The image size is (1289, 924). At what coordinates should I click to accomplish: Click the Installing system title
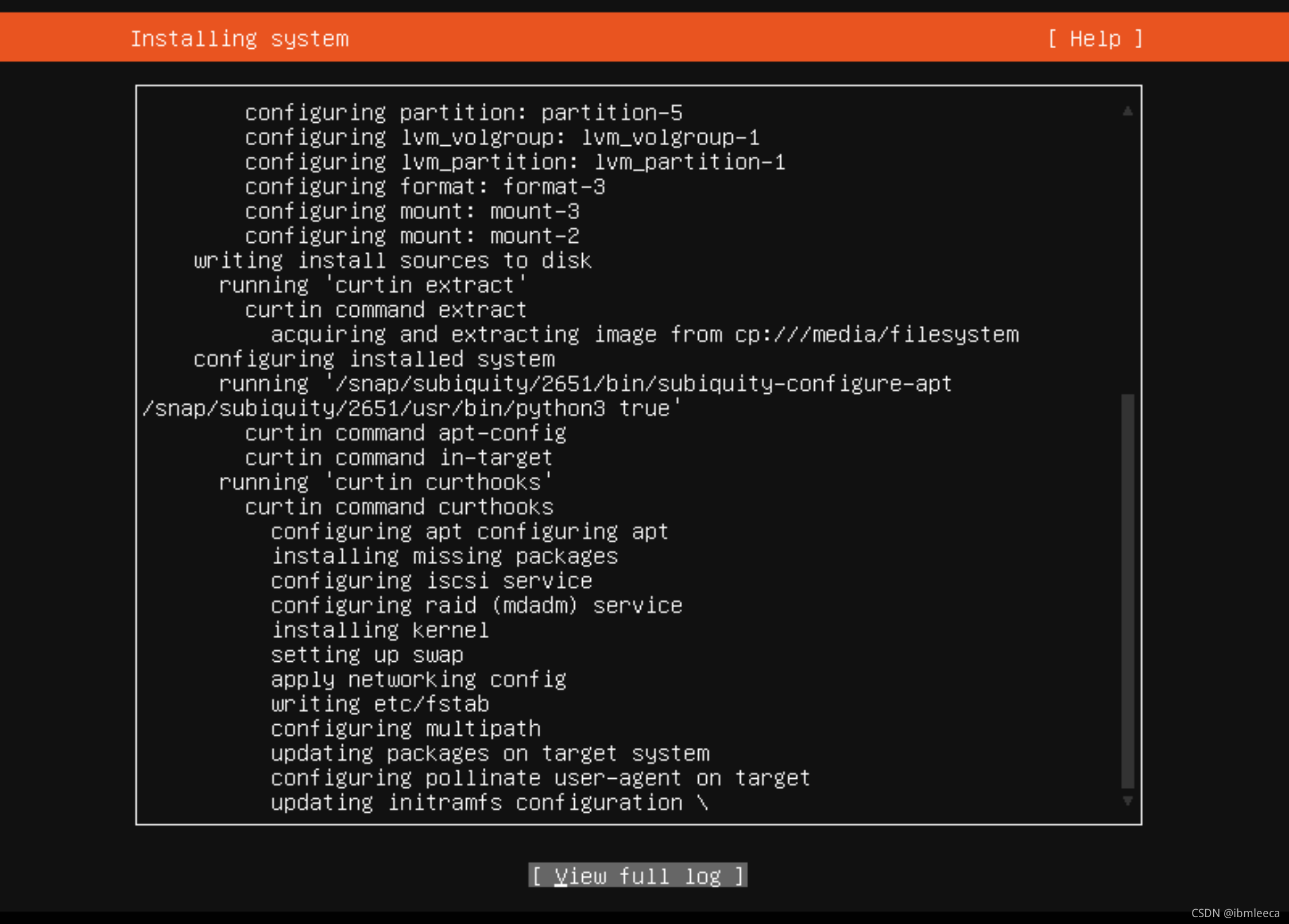(239, 39)
